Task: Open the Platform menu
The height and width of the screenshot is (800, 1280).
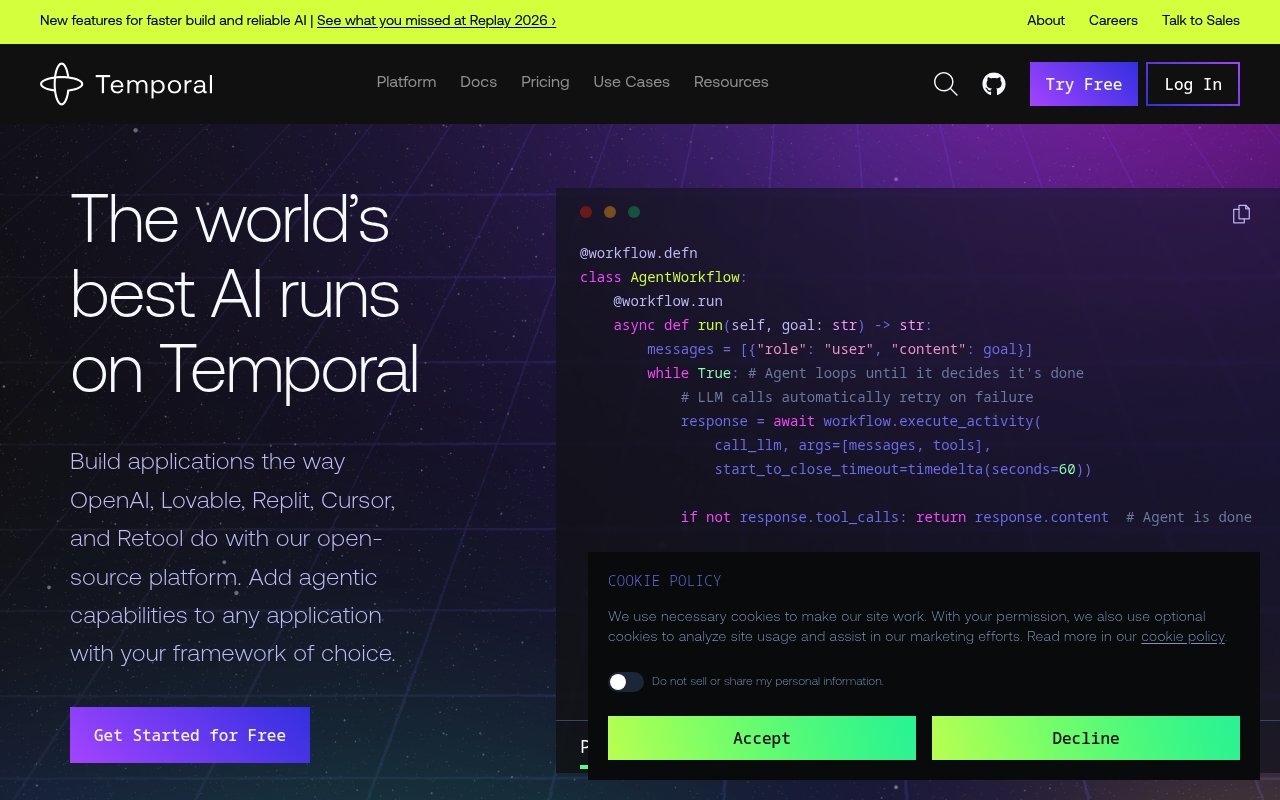Action: tap(406, 82)
